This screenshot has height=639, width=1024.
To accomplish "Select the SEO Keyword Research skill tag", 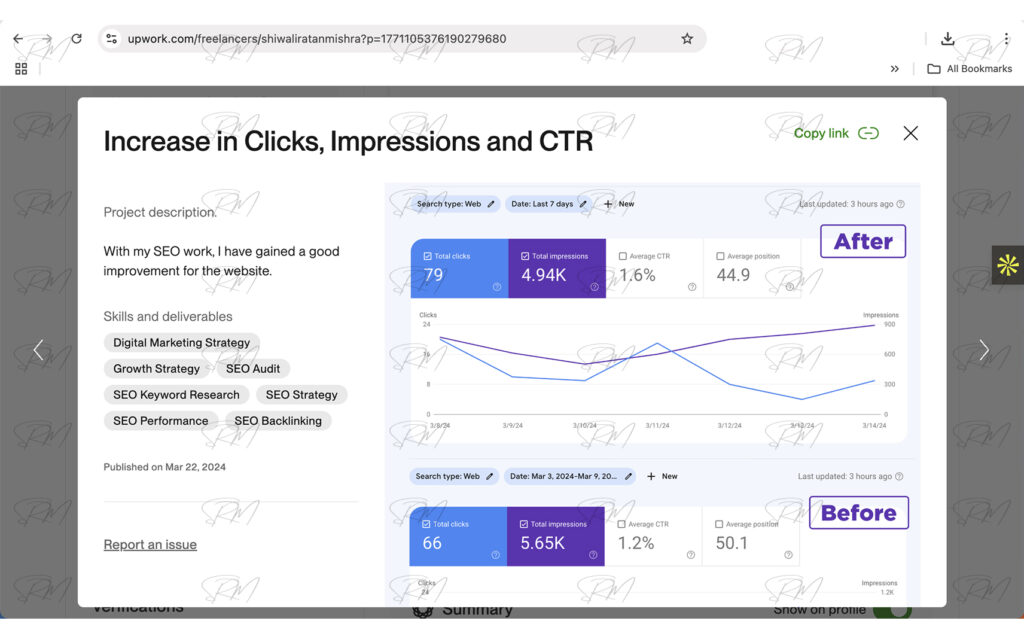I will 176,395.
